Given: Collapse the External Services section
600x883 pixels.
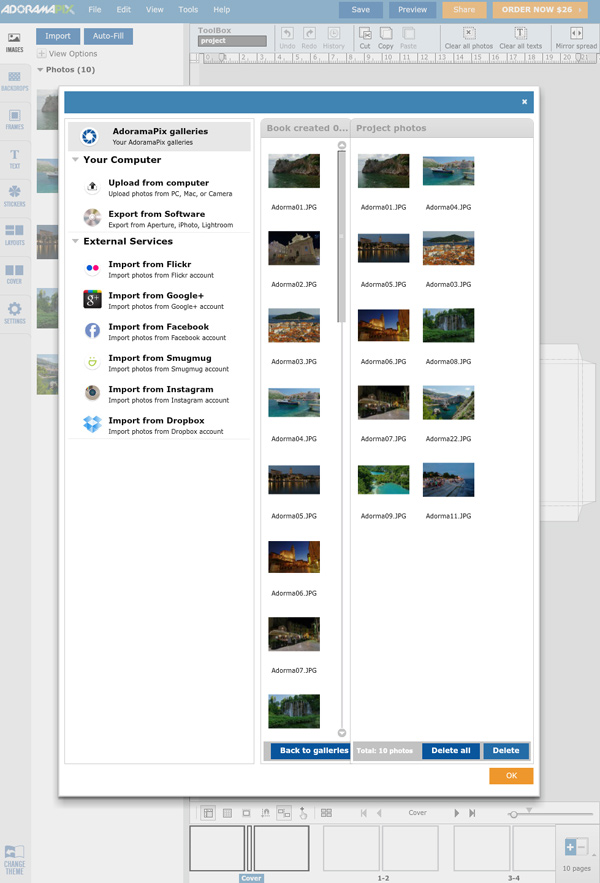Looking at the screenshot, I should click(x=75, y=241).
